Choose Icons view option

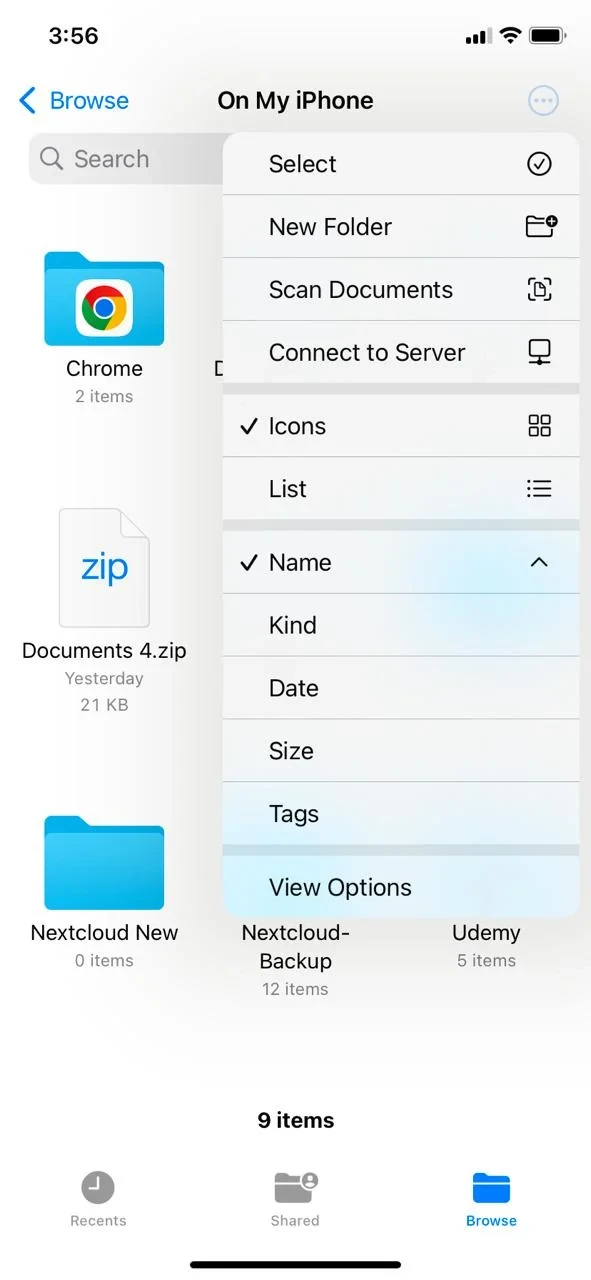(401, 426)
